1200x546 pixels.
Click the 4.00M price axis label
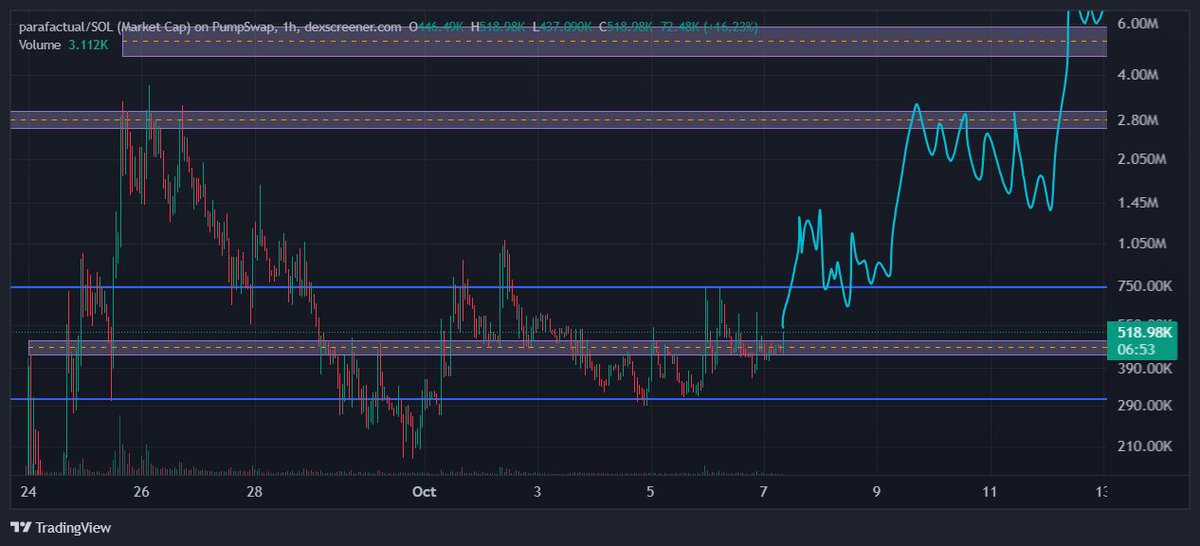pos(1137,75)
